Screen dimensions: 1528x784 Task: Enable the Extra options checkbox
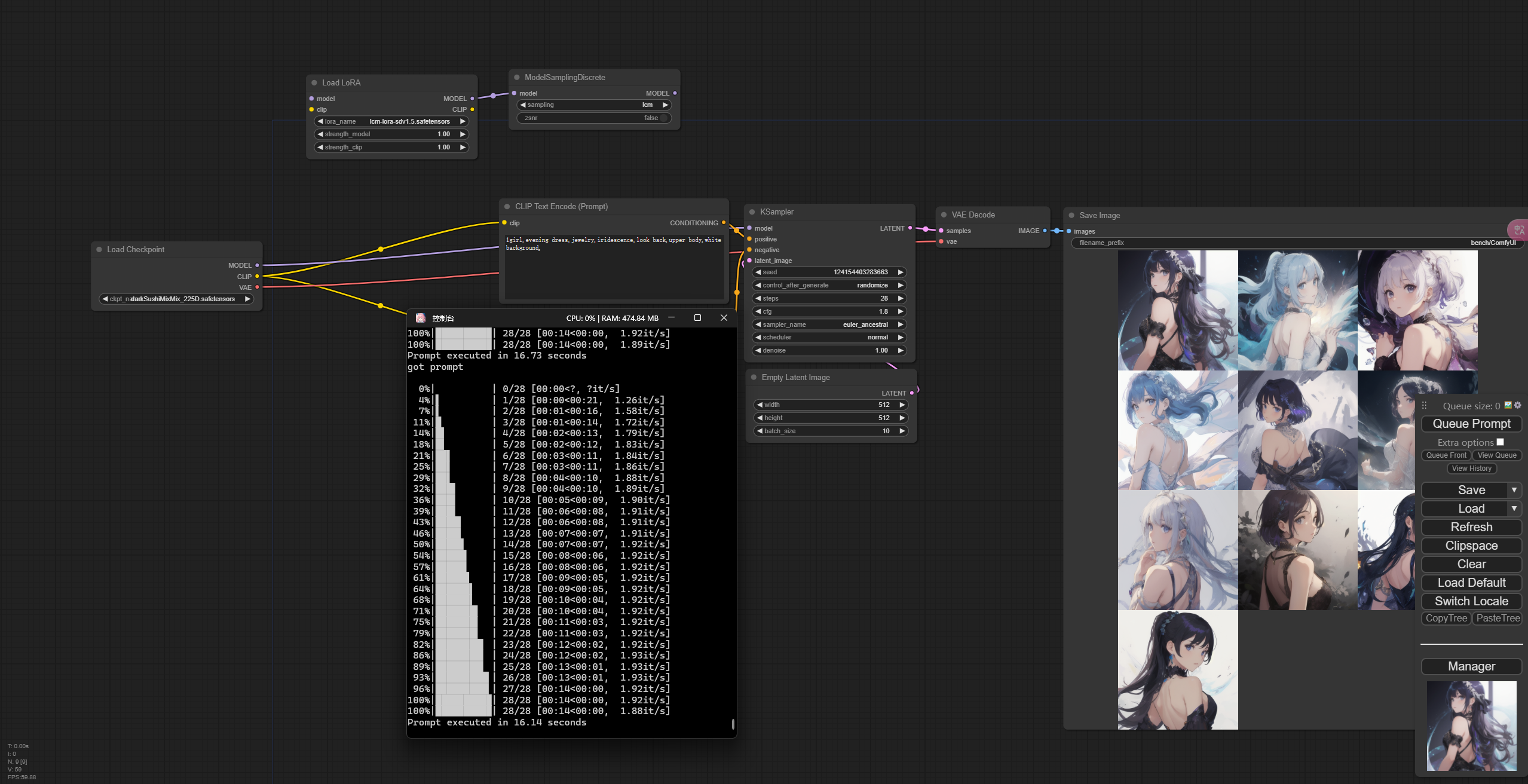coord(1500,442)
